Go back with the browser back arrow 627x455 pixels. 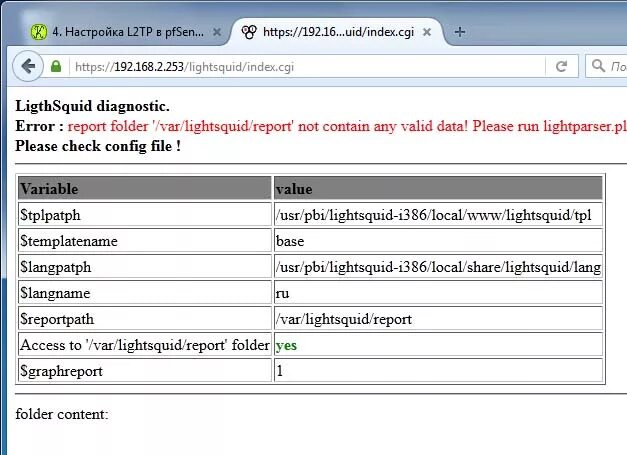click(28, 66)
